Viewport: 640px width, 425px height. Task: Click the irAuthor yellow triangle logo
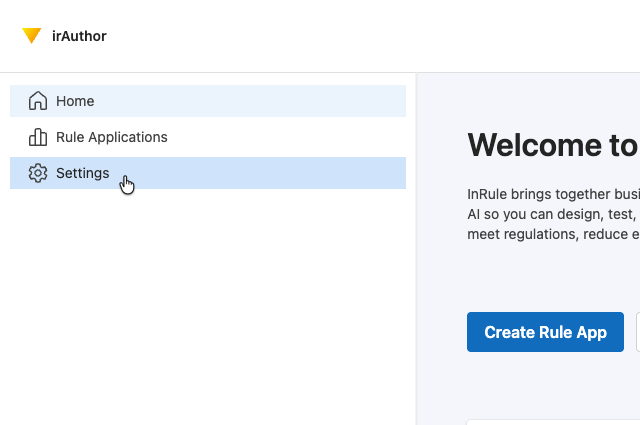point(31,36)
